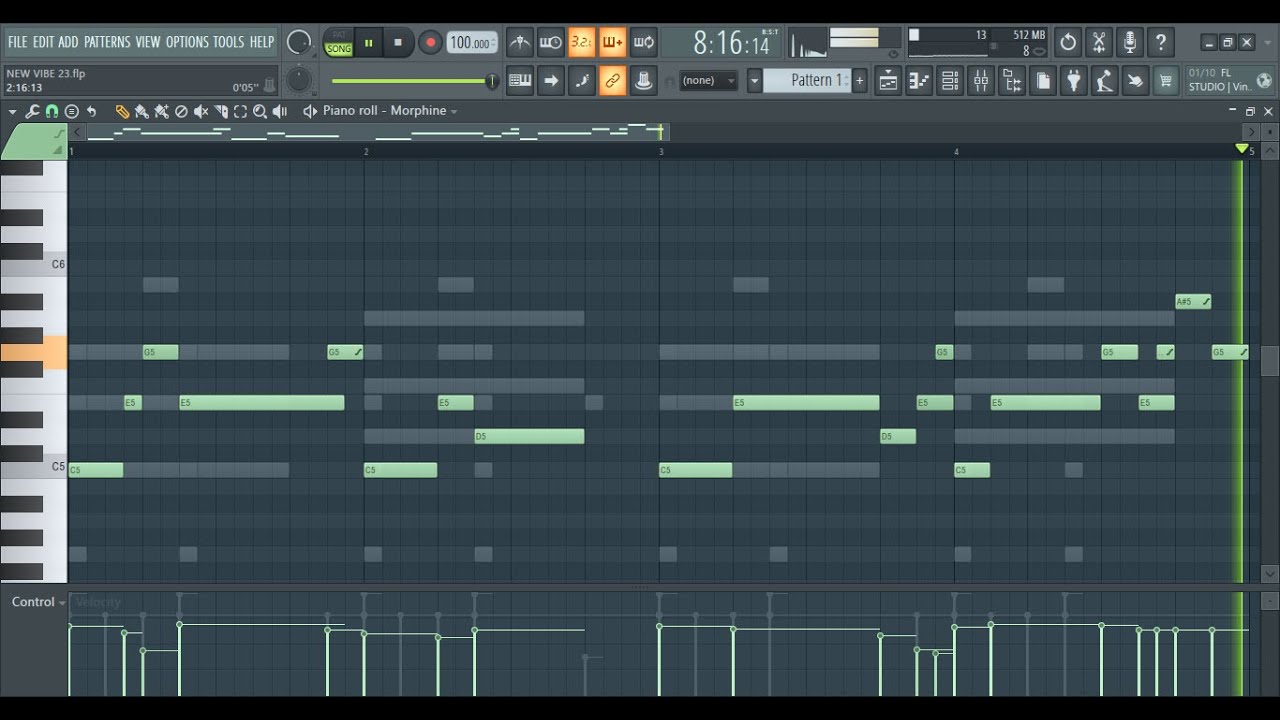This screenshot has width=1280, height=720.
Task: Select the mute tool in piano roll
Action: (x=201, y=111)
